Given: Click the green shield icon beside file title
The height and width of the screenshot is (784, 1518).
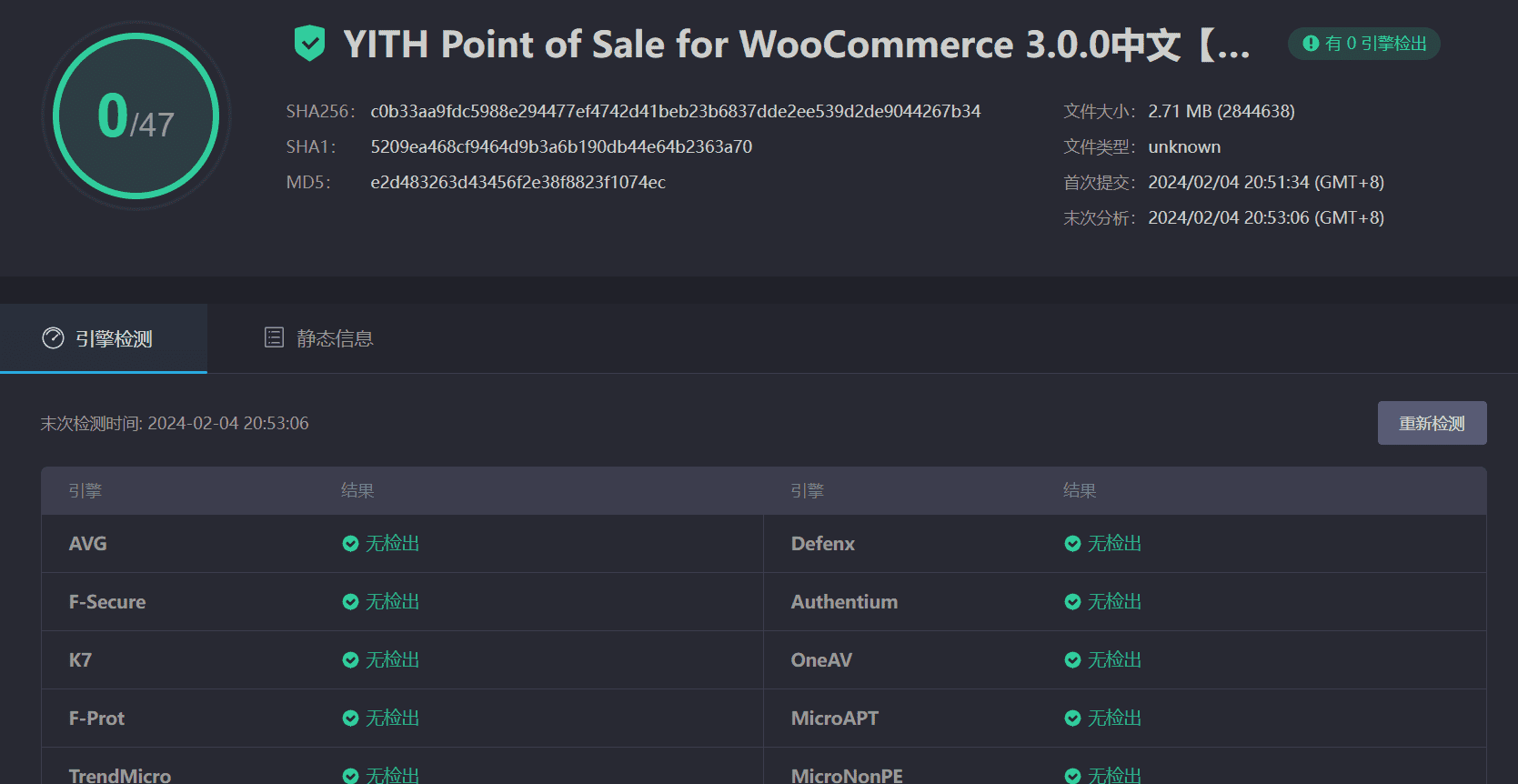Looking at the screenshot, I should pyautogui.click(x=310, y=44).
